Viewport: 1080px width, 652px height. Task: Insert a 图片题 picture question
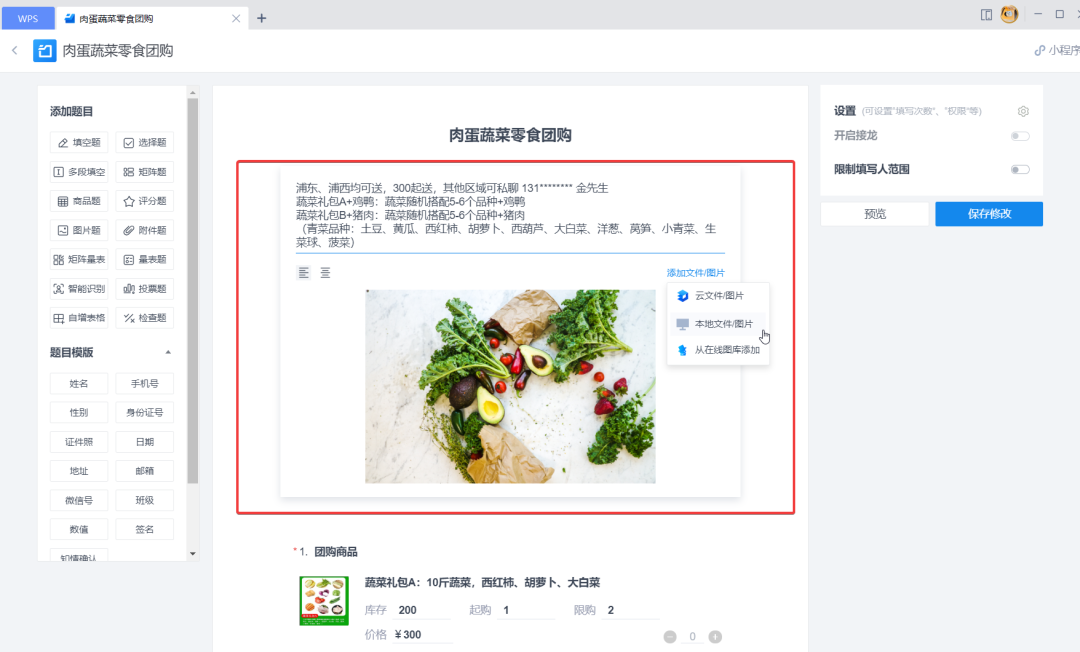(x=79, y=229)
